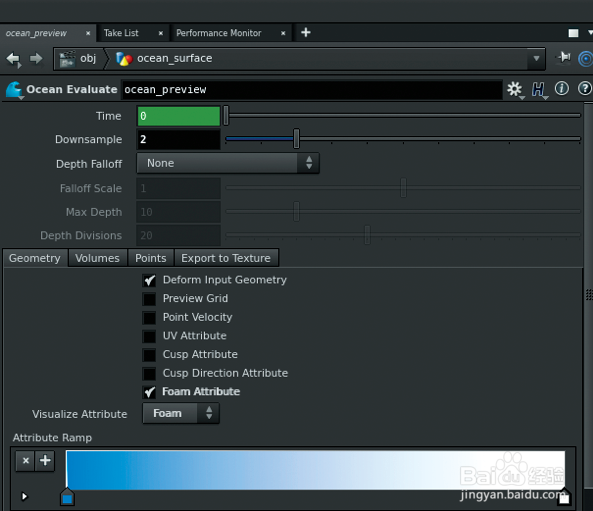Image resolution: width=593 pixels, height=511 pixels.
Task: Remove ramp point with the x button
Action: click(25, 461)
